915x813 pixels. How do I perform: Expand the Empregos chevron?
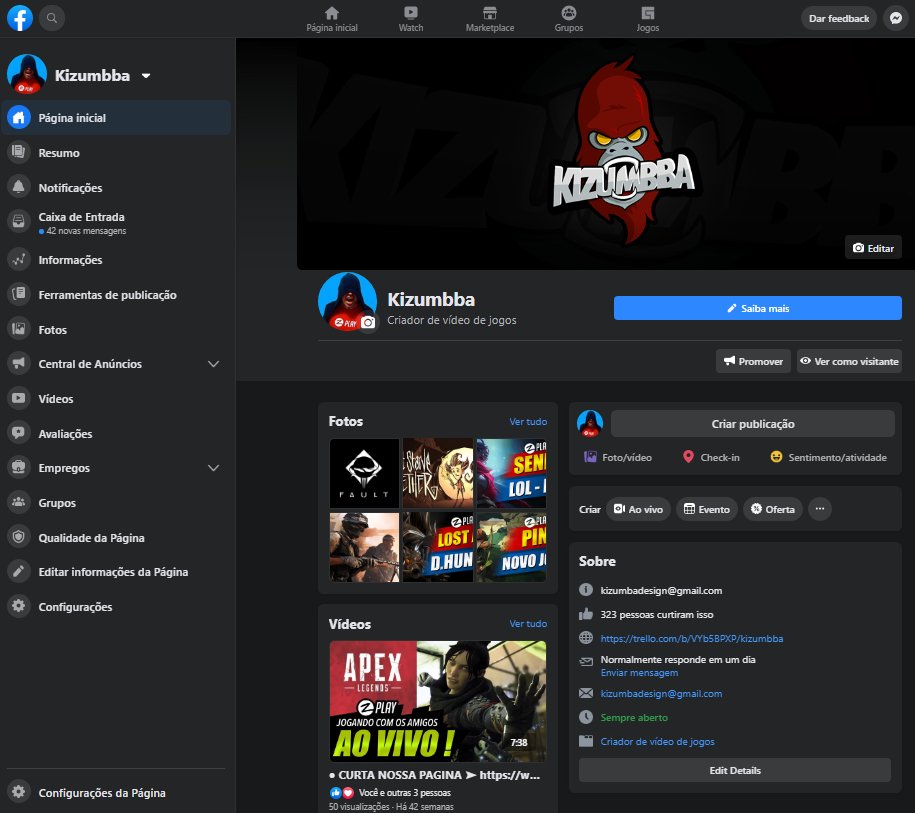(214, 468)
